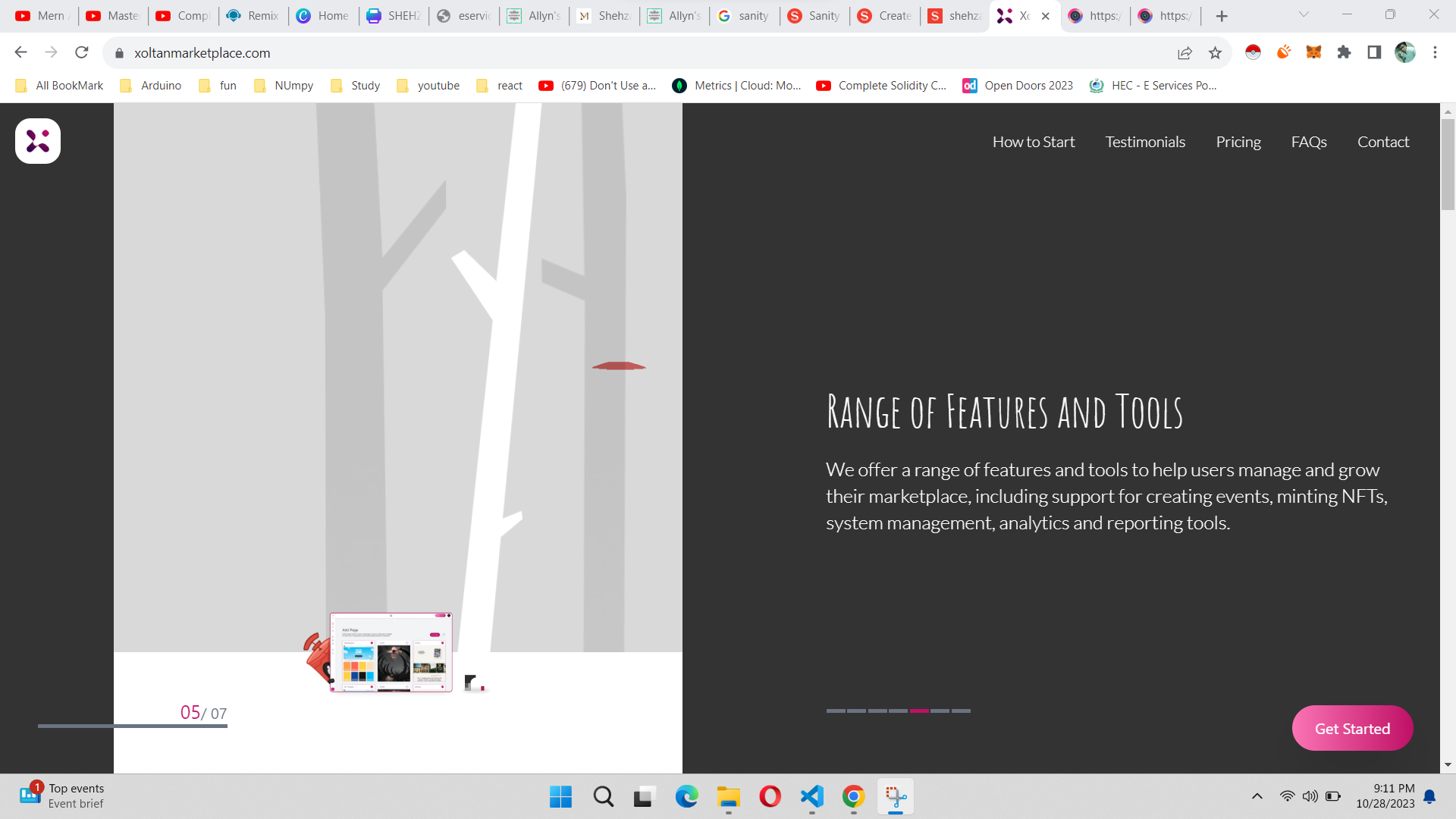Open fun bookmark folder

coord(218,86)
